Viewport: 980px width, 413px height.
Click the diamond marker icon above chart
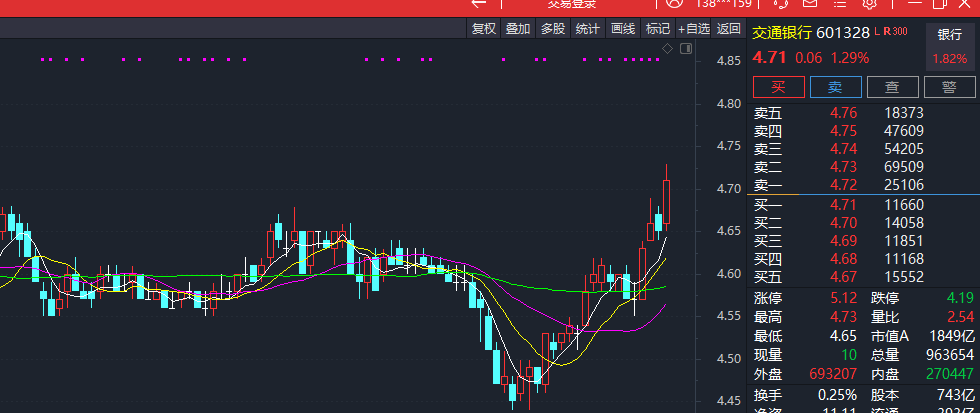pyautogui.click(x=668, y=49)
